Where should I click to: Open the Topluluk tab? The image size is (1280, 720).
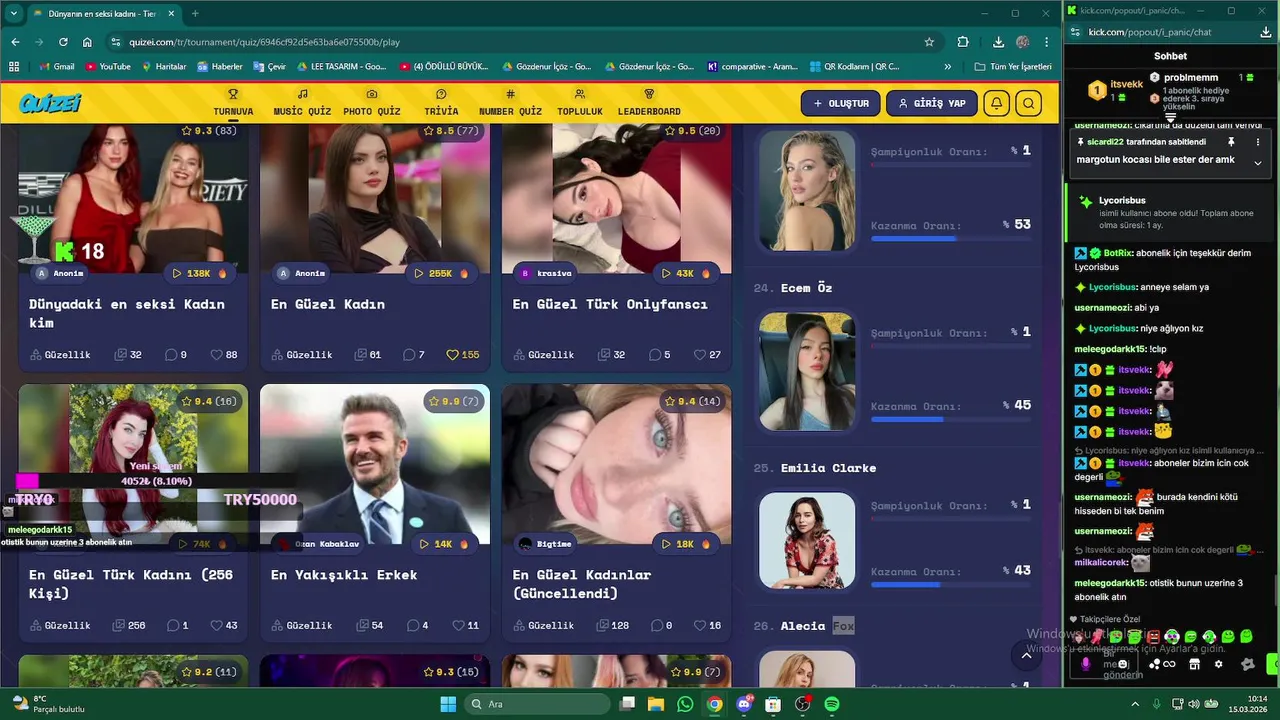tap(580, 103)
